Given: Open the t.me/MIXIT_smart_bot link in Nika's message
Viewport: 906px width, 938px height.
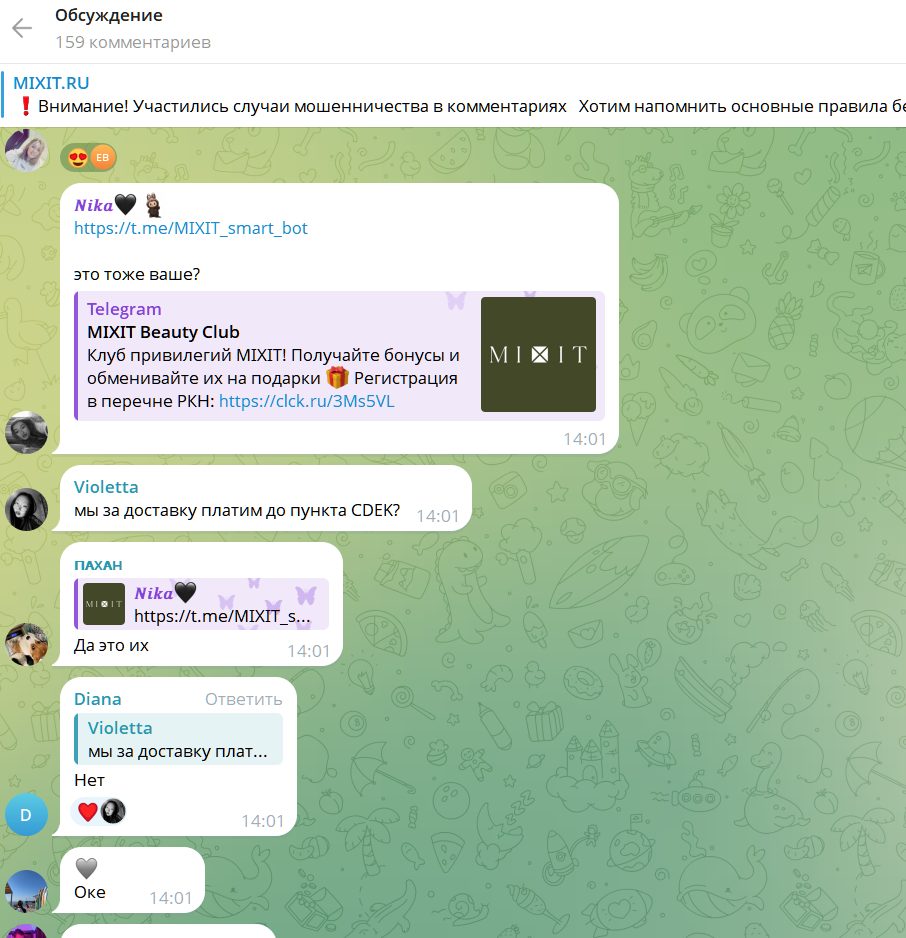Looking at the screenshot, I should coord(191,228).
